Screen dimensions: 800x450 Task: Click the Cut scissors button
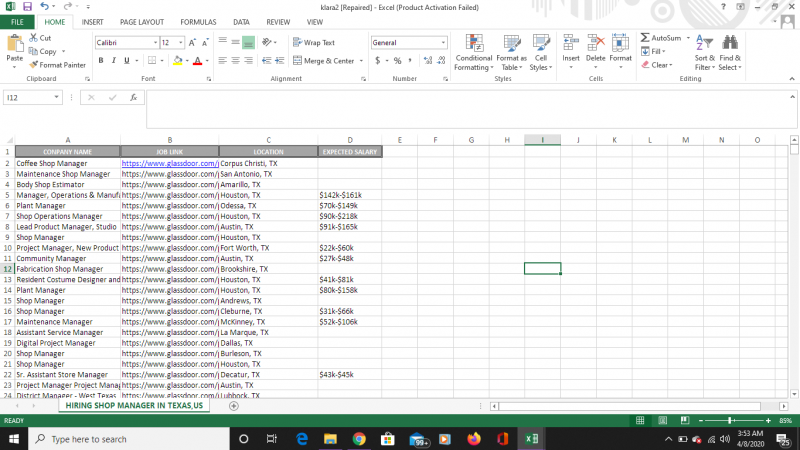click(x=40, y=38)
